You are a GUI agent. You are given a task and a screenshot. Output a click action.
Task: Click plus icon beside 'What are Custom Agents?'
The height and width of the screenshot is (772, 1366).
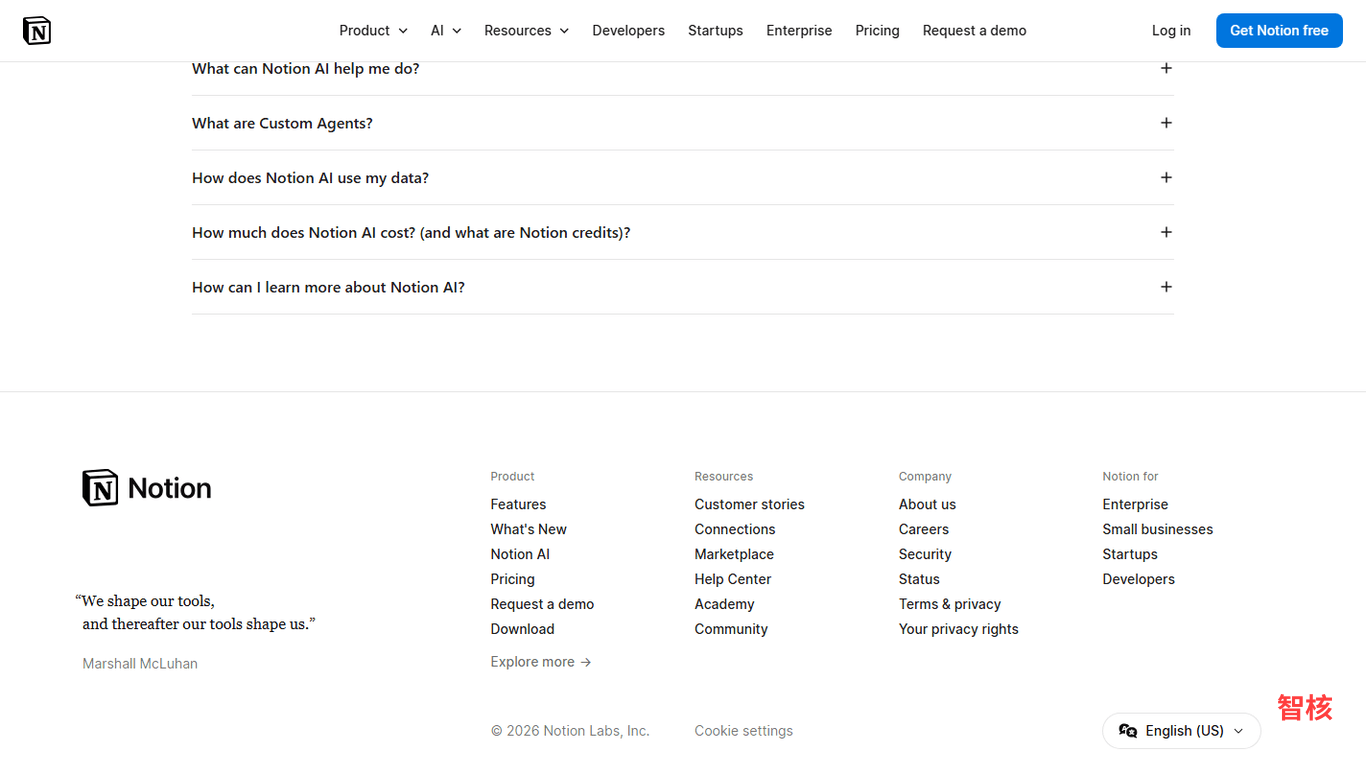click(x=1166, y=123)
